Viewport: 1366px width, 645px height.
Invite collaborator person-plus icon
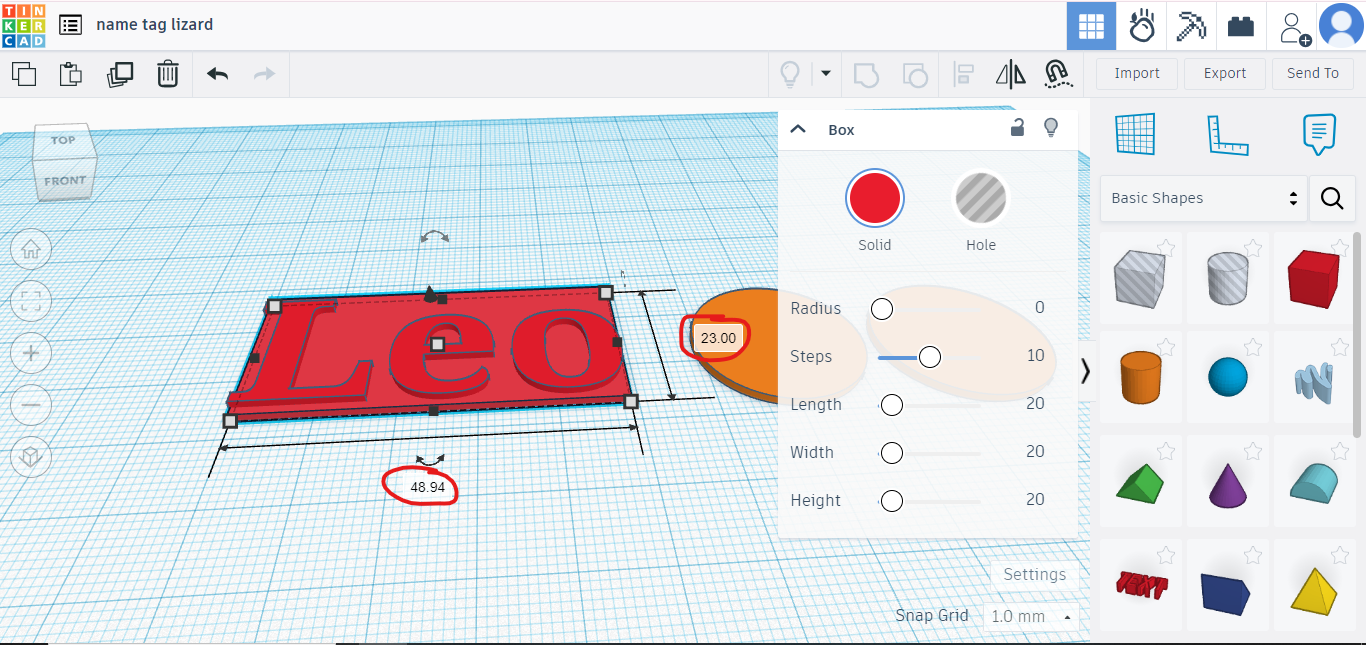(1295, 27)
